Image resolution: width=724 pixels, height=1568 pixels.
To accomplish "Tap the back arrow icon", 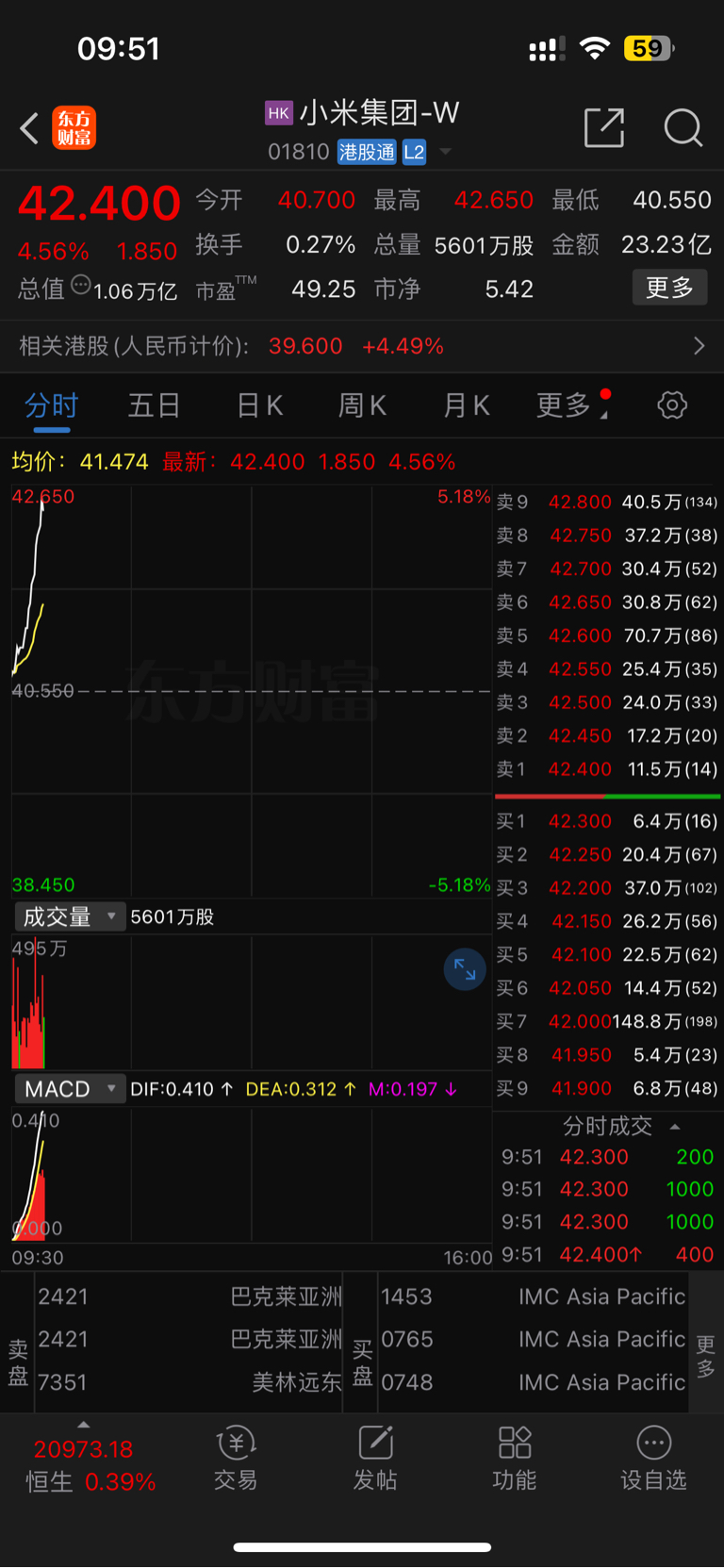I will pos(29,128).
